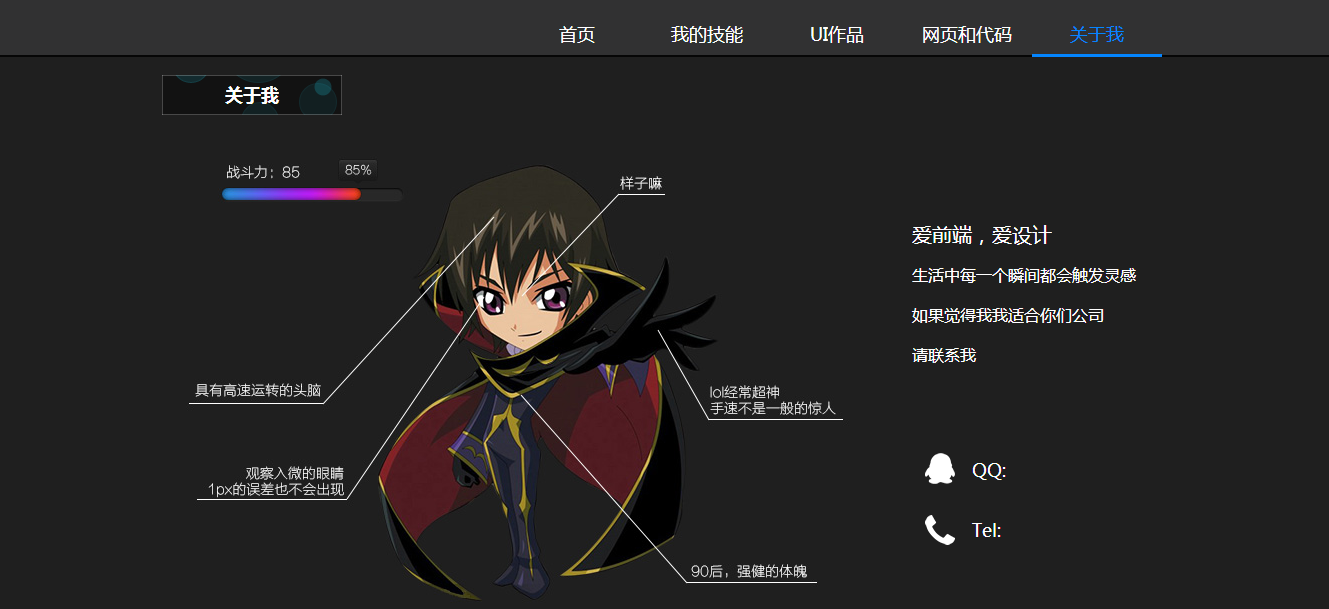The image size is (1329, 609).
Task: Click the 请联系我 text line
Action: tap(944, 355)
